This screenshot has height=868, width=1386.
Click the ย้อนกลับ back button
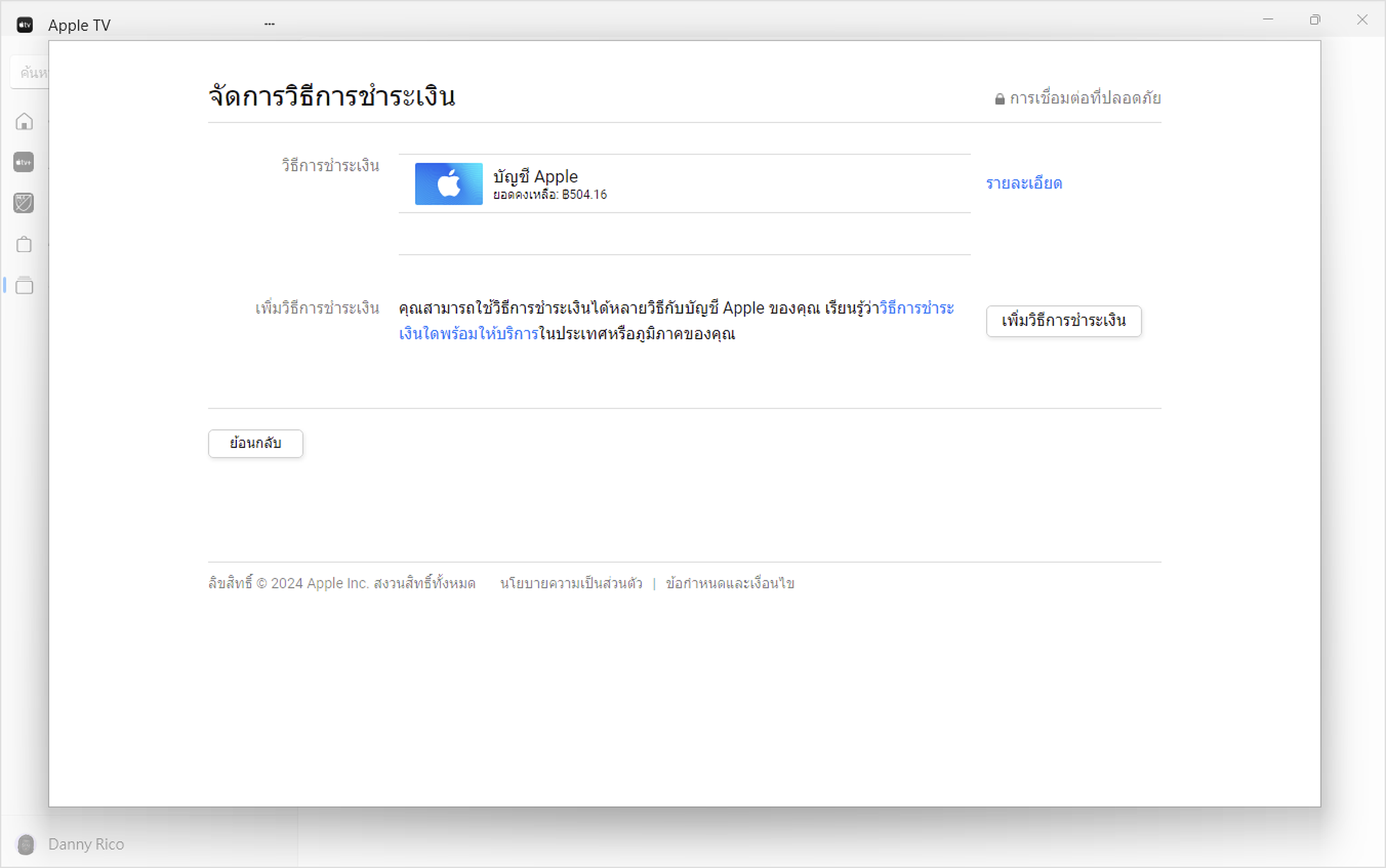[x=255, y=443]
